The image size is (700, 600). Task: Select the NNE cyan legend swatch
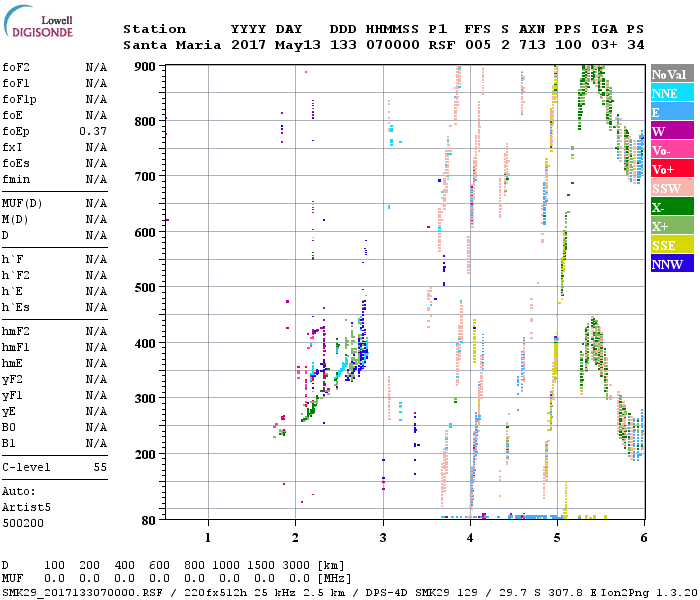click(672, 92)
